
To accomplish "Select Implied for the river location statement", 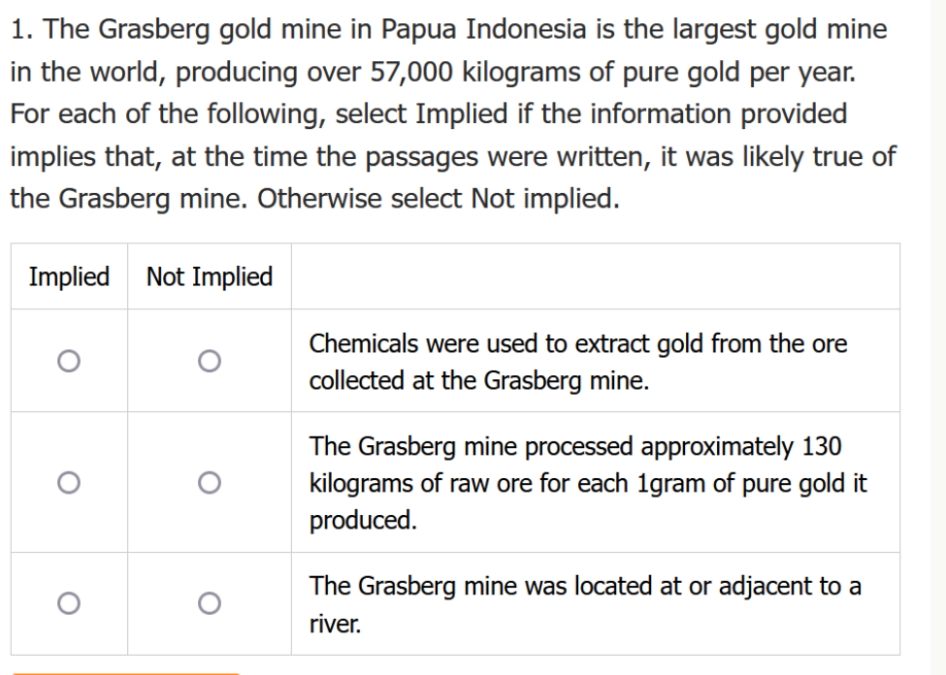I will point(68,603).
